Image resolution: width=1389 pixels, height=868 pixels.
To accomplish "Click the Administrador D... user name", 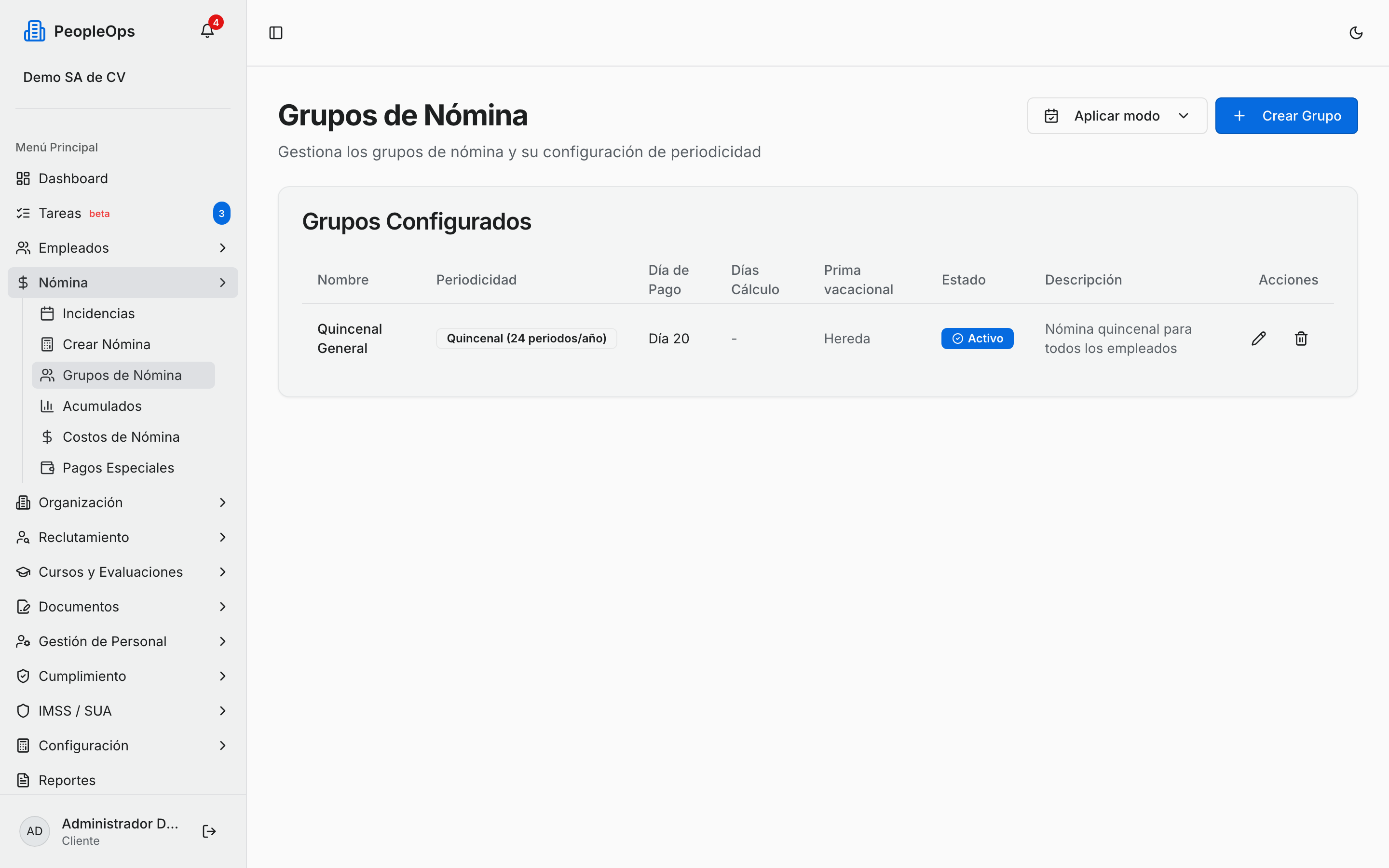I will (120, 823).
